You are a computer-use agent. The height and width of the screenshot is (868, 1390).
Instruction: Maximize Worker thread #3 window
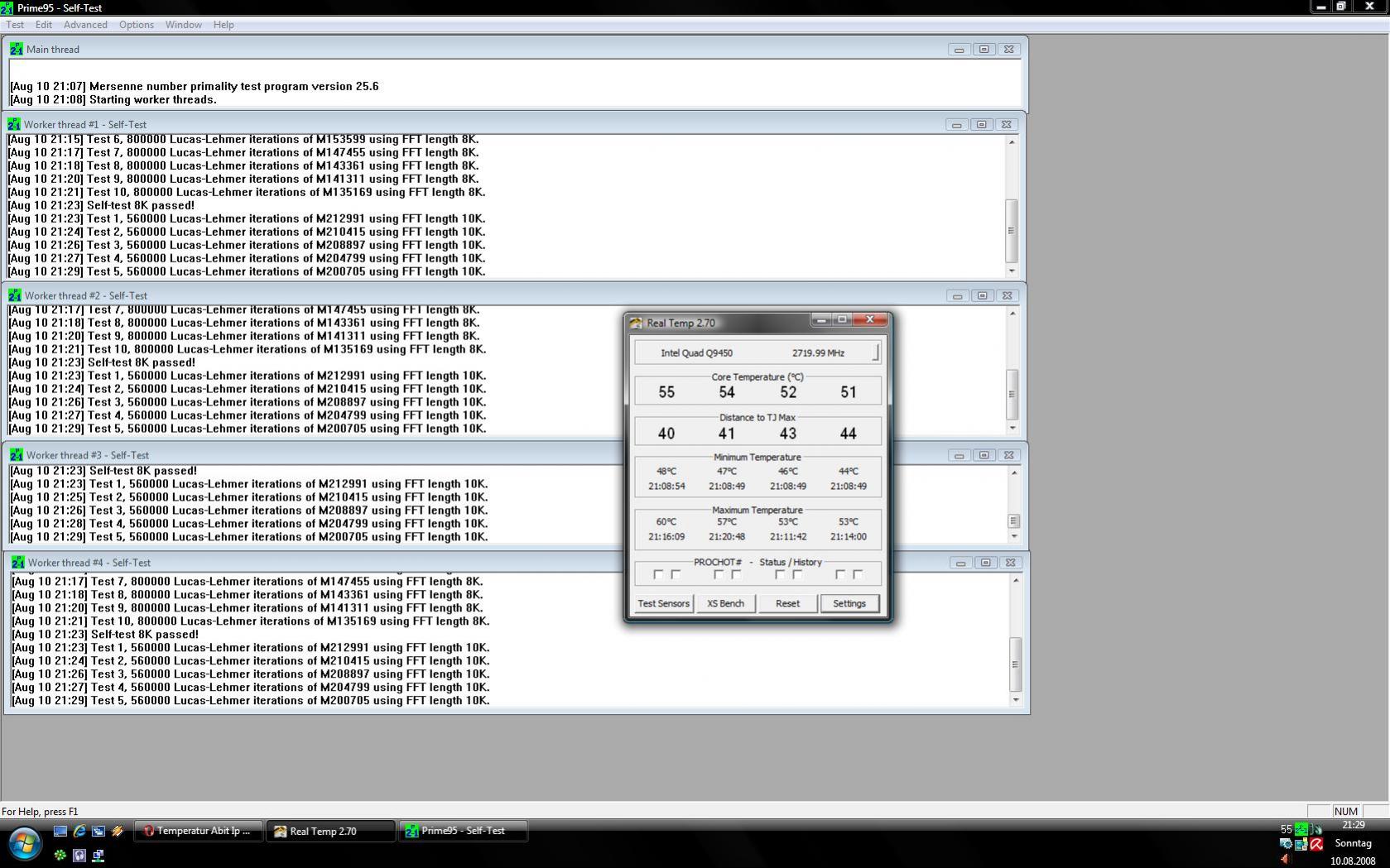click(x=984, y=455)
